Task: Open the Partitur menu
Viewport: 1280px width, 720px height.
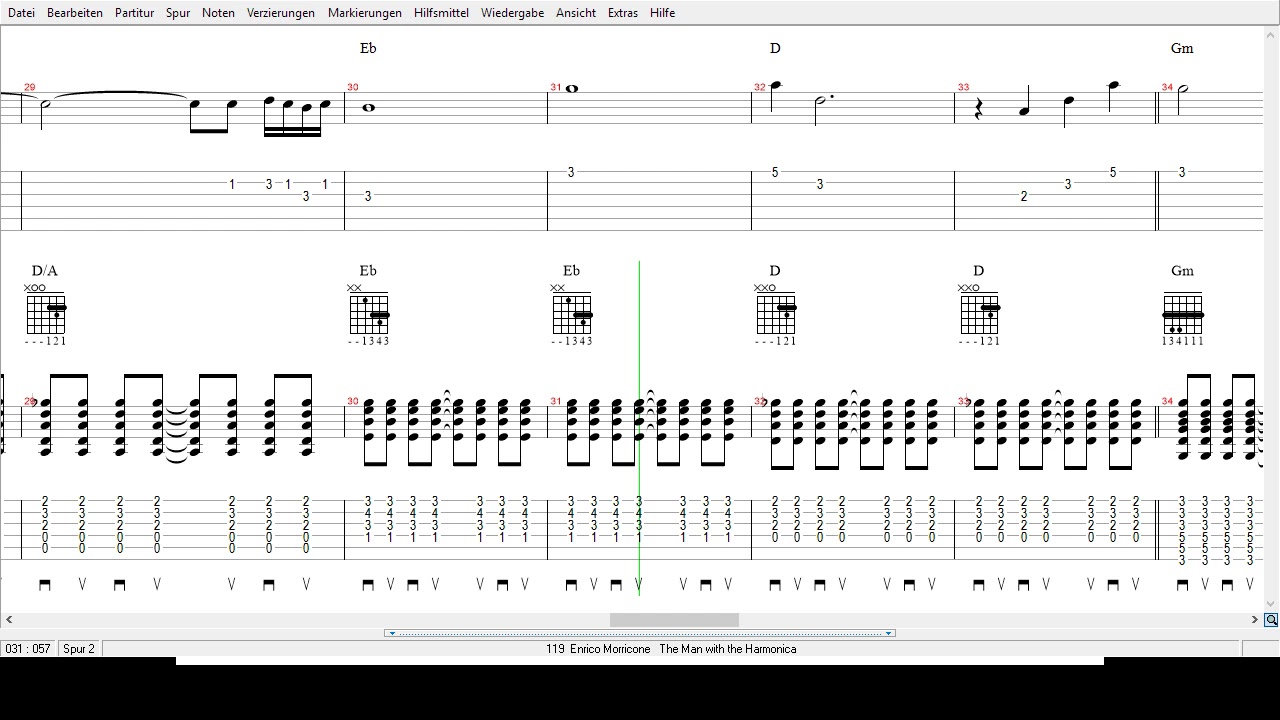Action: (134, 13)
